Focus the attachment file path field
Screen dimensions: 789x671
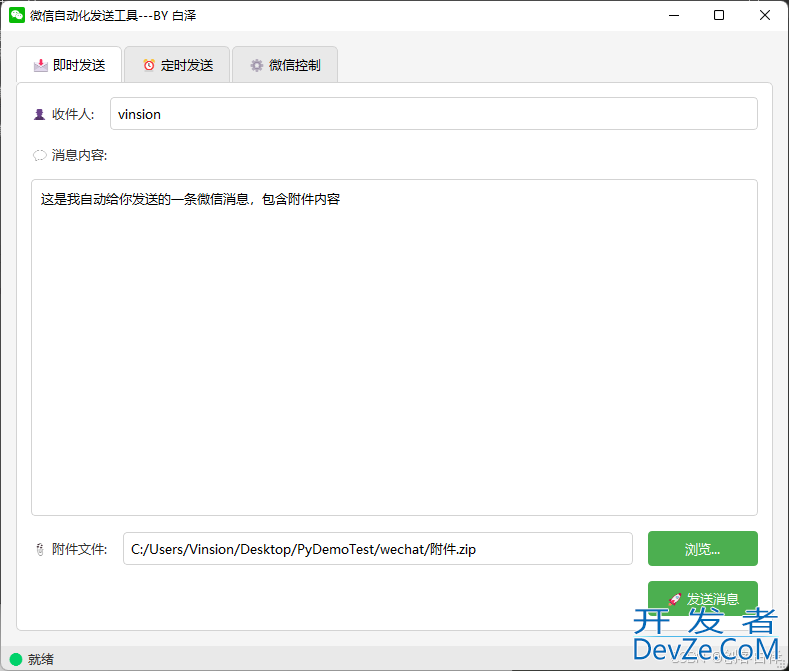[377, 549]
